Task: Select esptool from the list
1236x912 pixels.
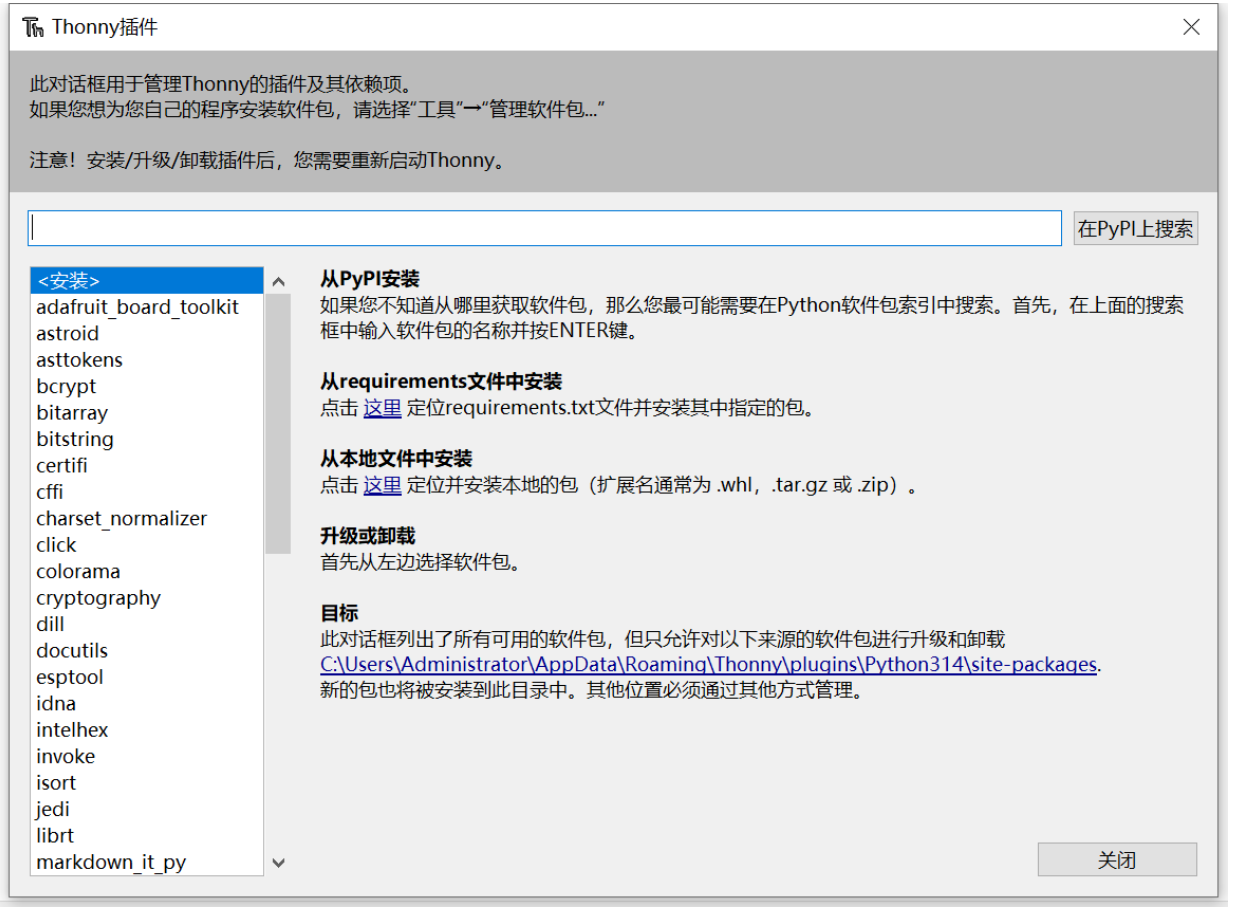Action: tap(69, 677)
